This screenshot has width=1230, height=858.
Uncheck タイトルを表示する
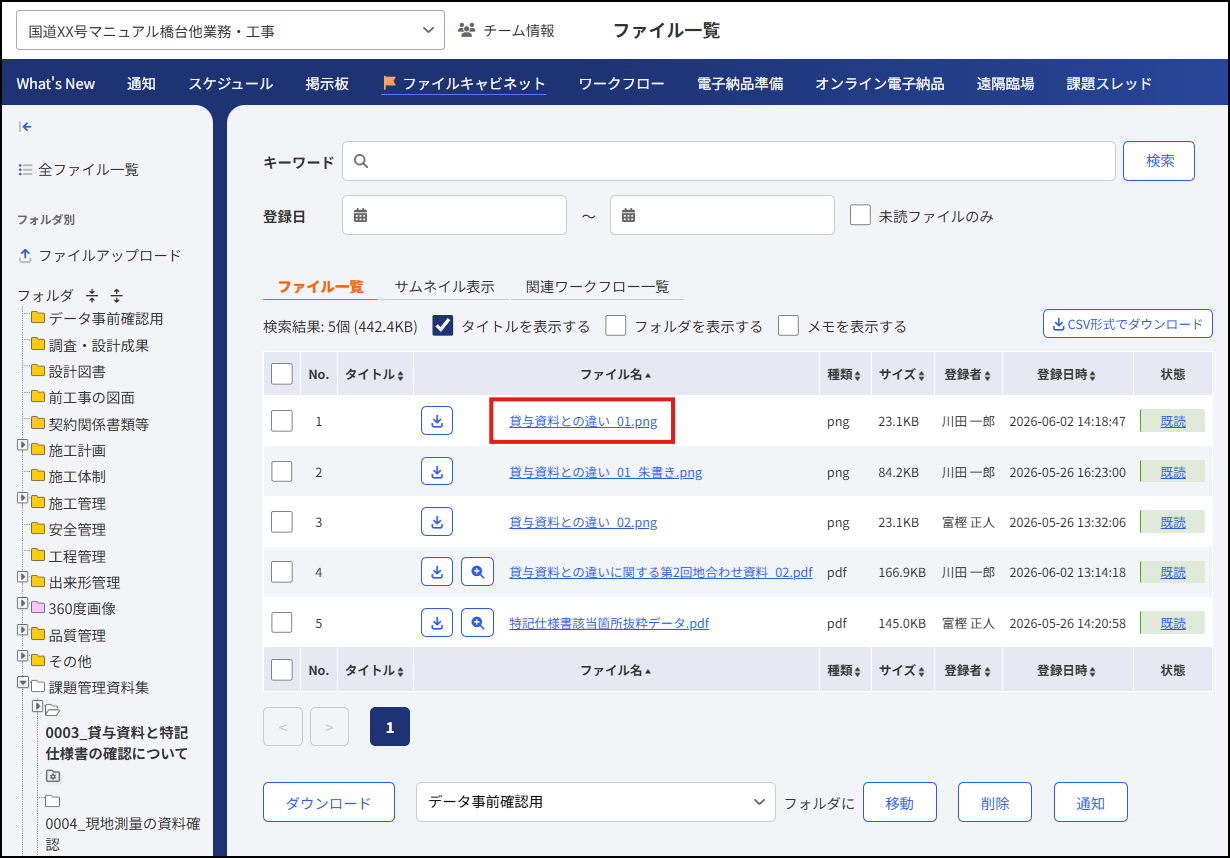(443, 326)
